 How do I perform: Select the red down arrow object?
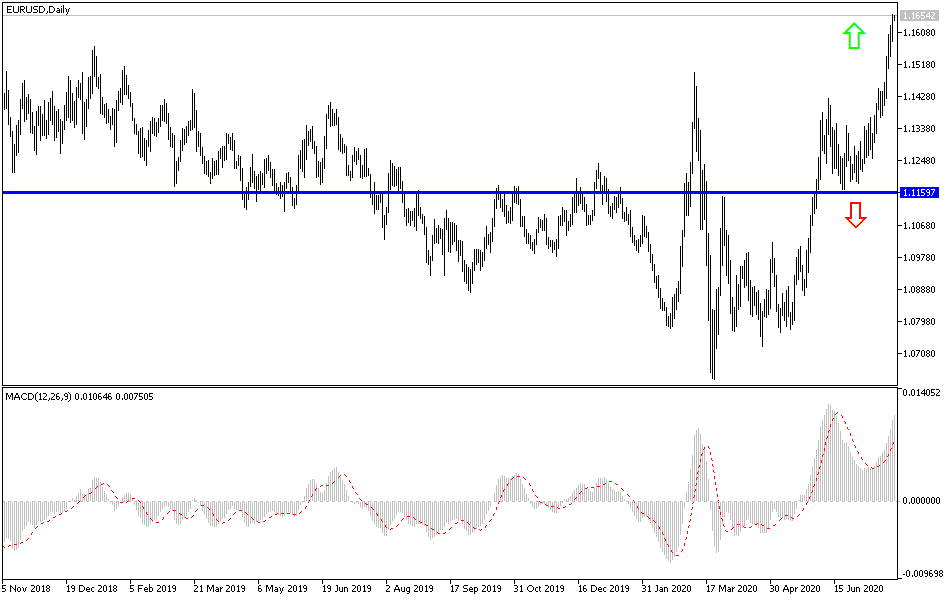857,213
